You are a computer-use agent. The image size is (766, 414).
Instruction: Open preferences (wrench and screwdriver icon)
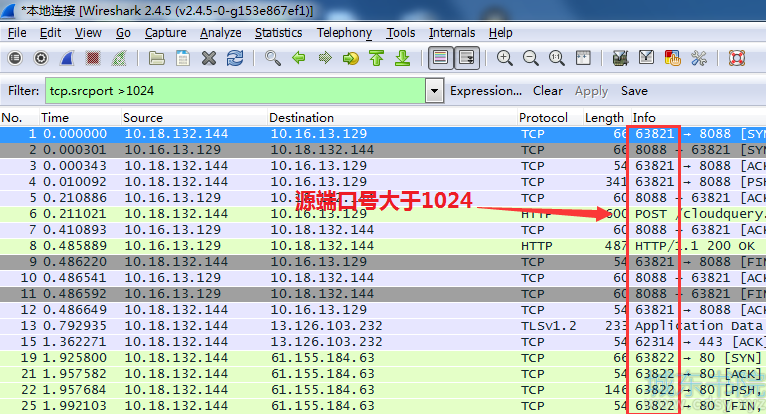[699, 59]
